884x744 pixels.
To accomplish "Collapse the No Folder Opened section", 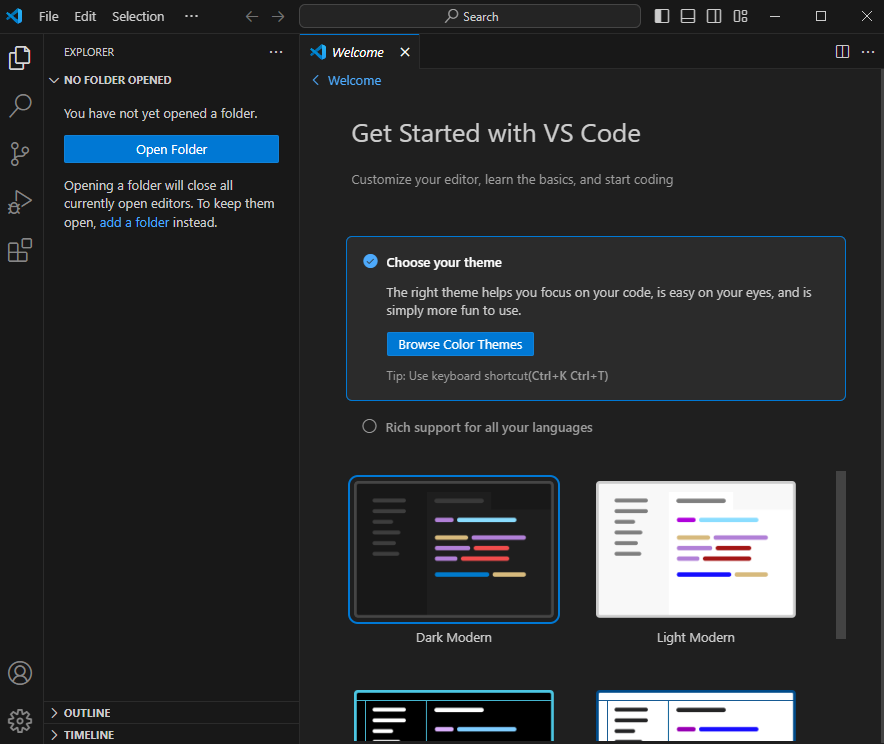I will (x=171, y=80).
